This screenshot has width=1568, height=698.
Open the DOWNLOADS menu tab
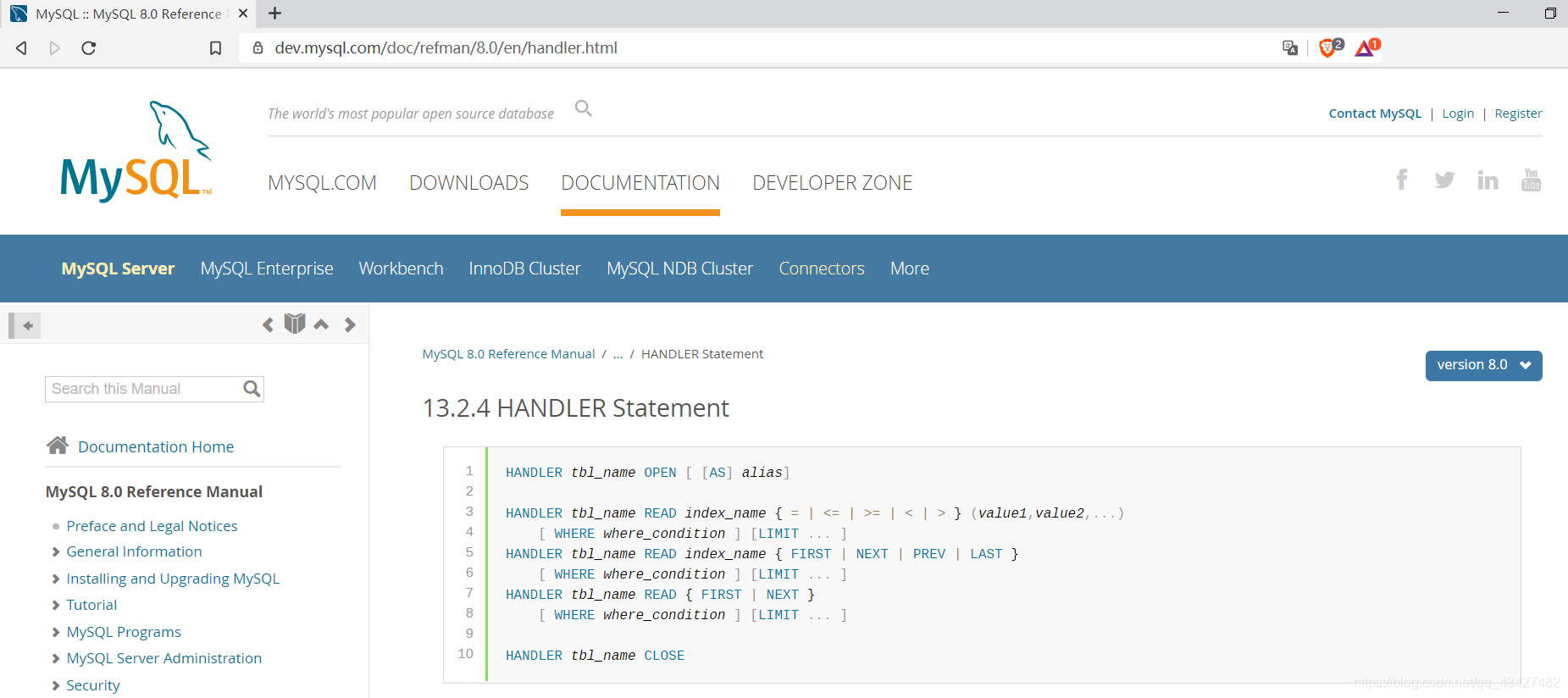(468, 183)
